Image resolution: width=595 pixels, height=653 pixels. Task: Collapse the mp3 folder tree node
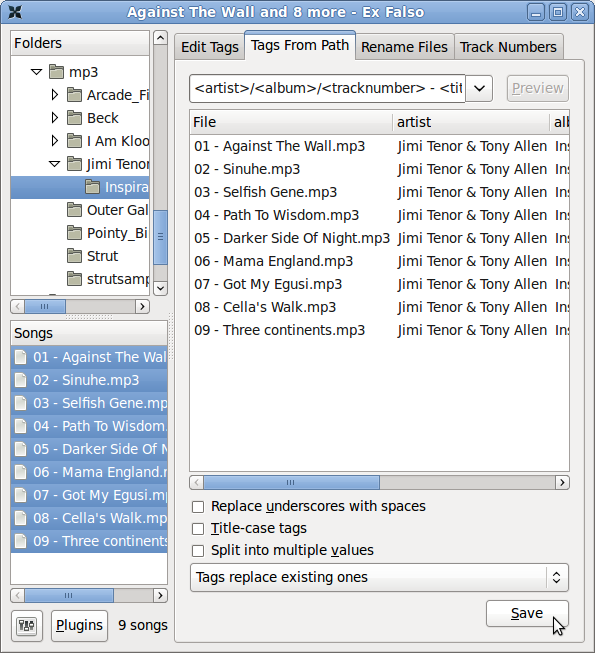[x=37, y=72]
